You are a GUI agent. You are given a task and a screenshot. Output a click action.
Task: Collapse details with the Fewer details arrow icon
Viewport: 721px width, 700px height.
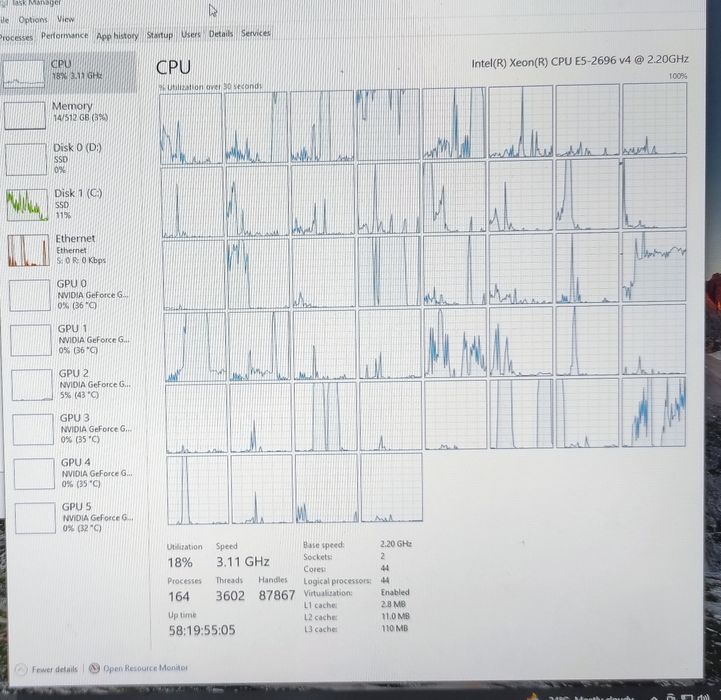click(x=21, y=669)
